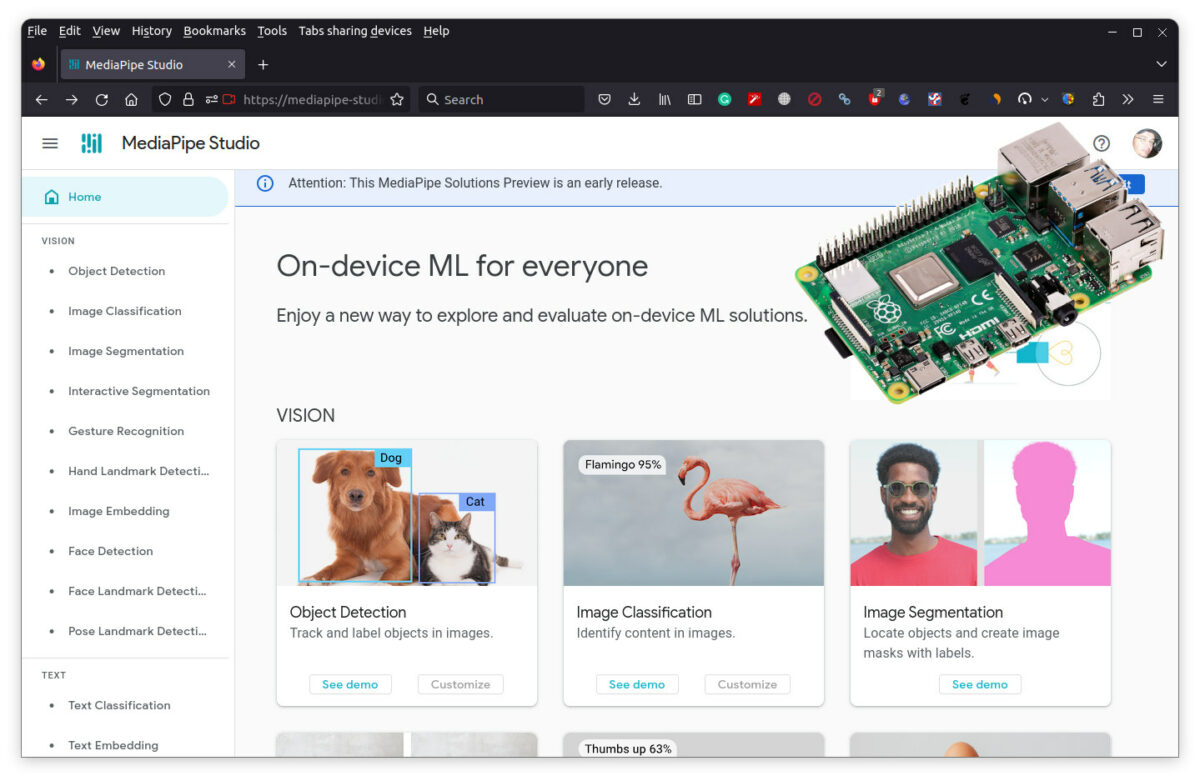Click the info icon on the attention banner
This screenshot has width=1200, height=781.
[266, 182]
